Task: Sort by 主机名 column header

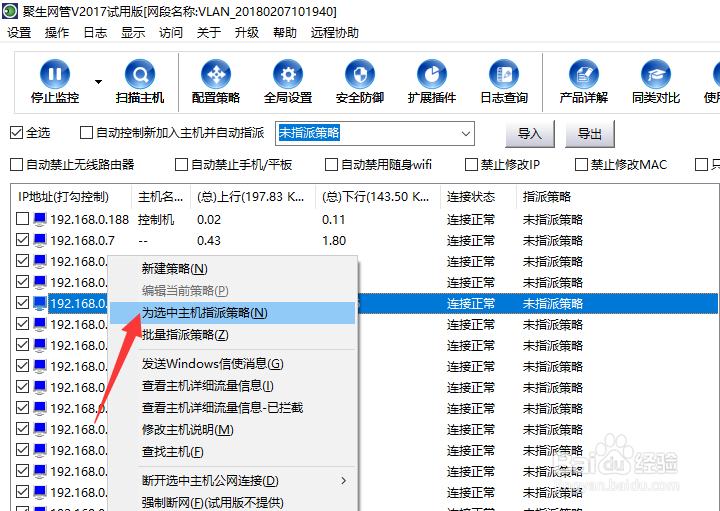Action: coord(161,197)
